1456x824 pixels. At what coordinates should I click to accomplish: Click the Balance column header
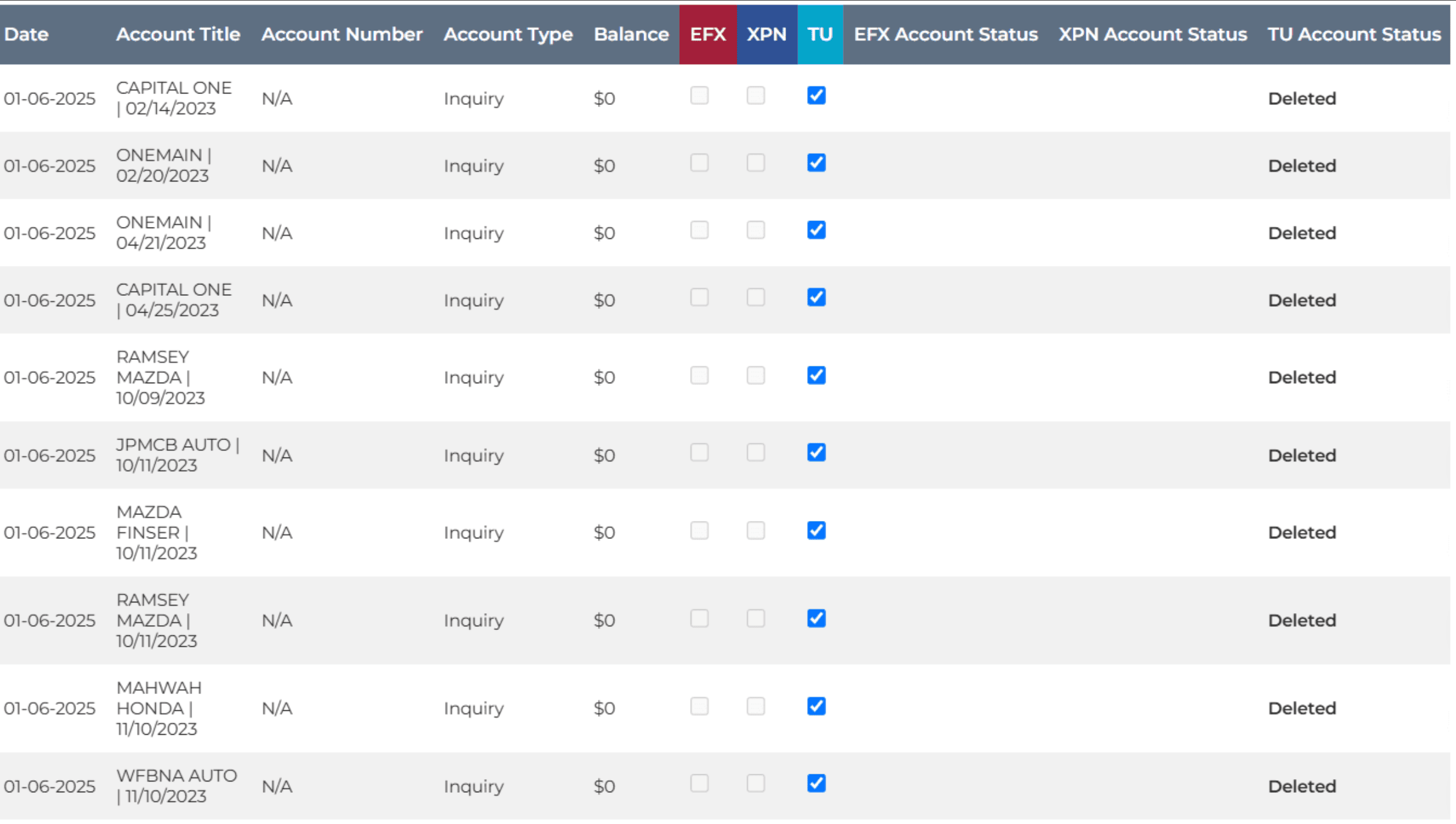coord(631,34)
